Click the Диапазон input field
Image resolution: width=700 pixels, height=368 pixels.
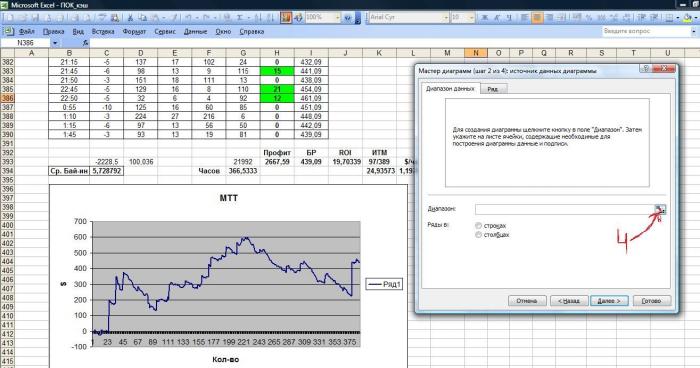(x=565, y=209)
